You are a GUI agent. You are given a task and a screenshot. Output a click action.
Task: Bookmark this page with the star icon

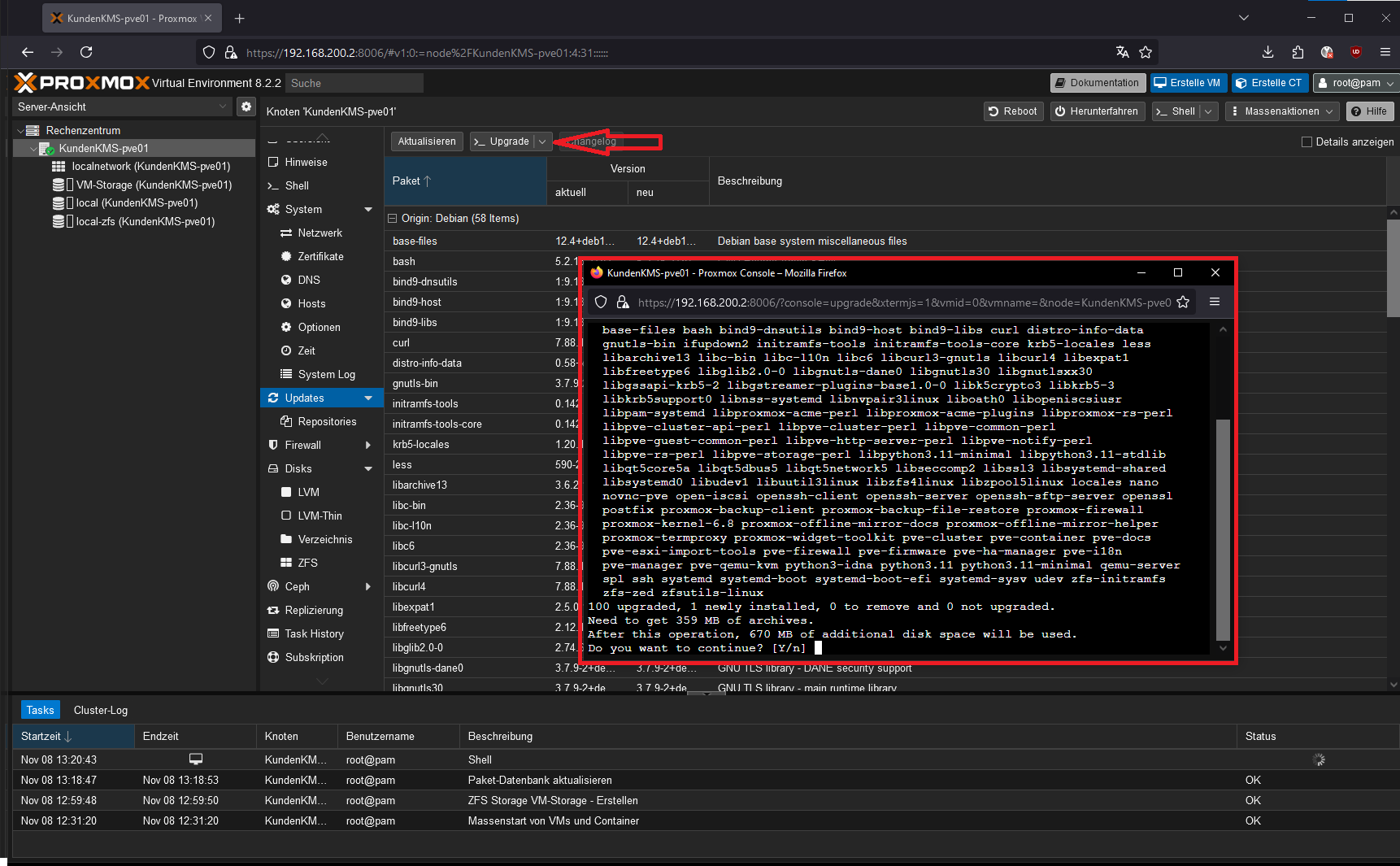pyautogui.click(x=1146, y=52)
